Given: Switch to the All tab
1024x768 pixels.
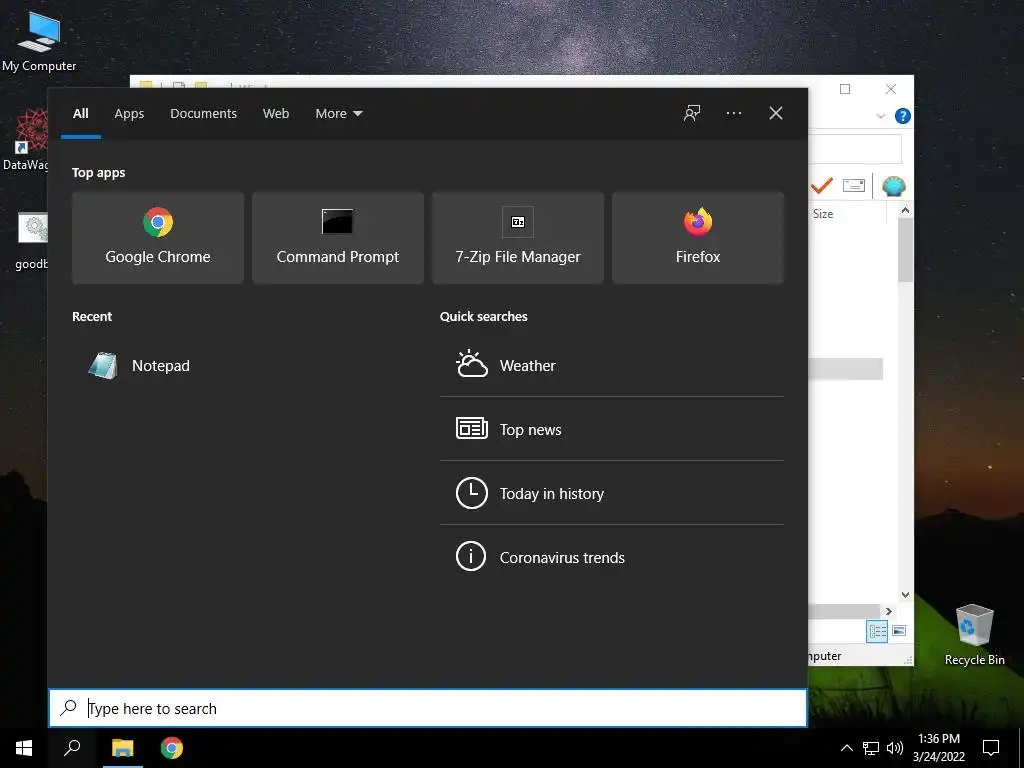Looking at the screenshot, I should [81, 114].
